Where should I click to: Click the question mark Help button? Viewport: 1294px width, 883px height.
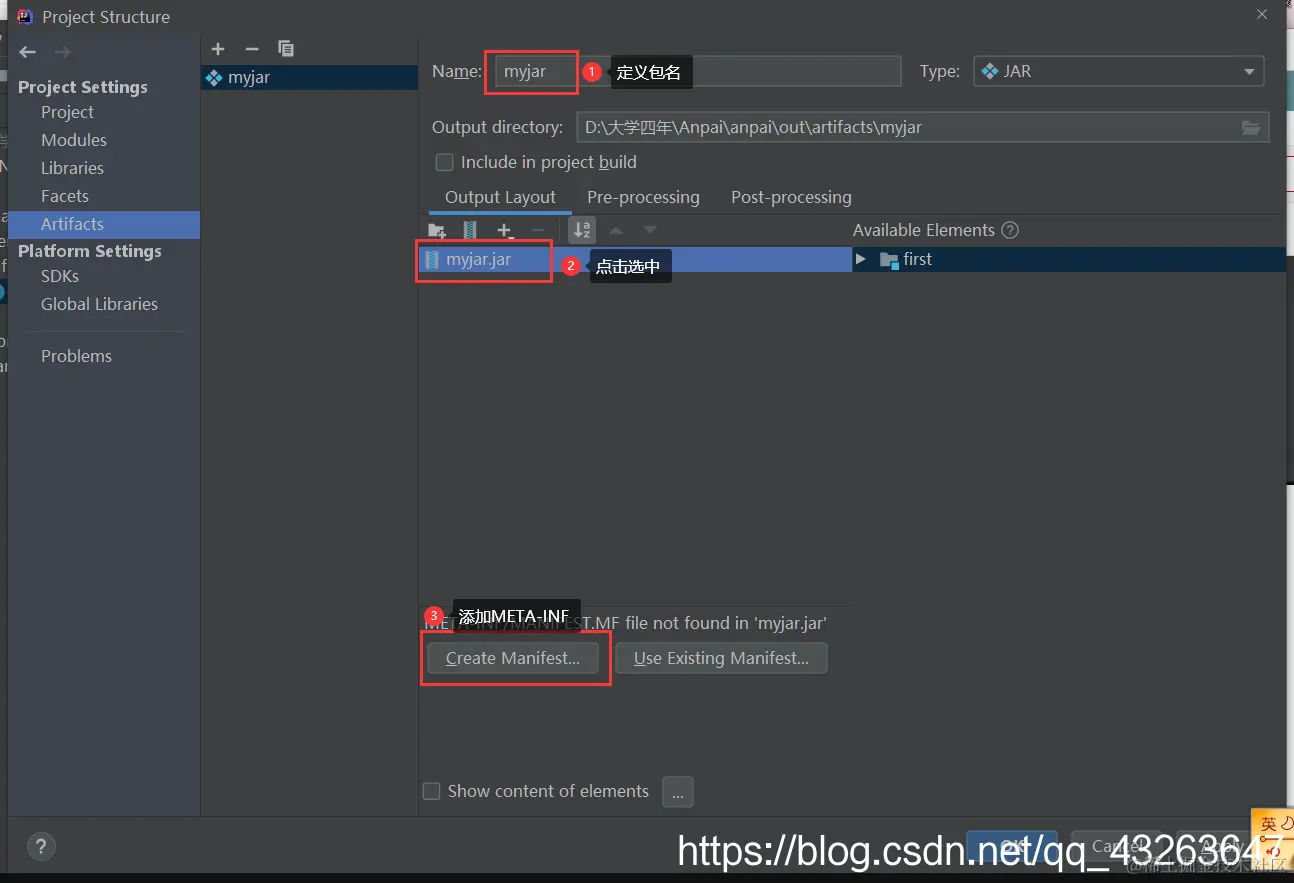coord(41,846)
